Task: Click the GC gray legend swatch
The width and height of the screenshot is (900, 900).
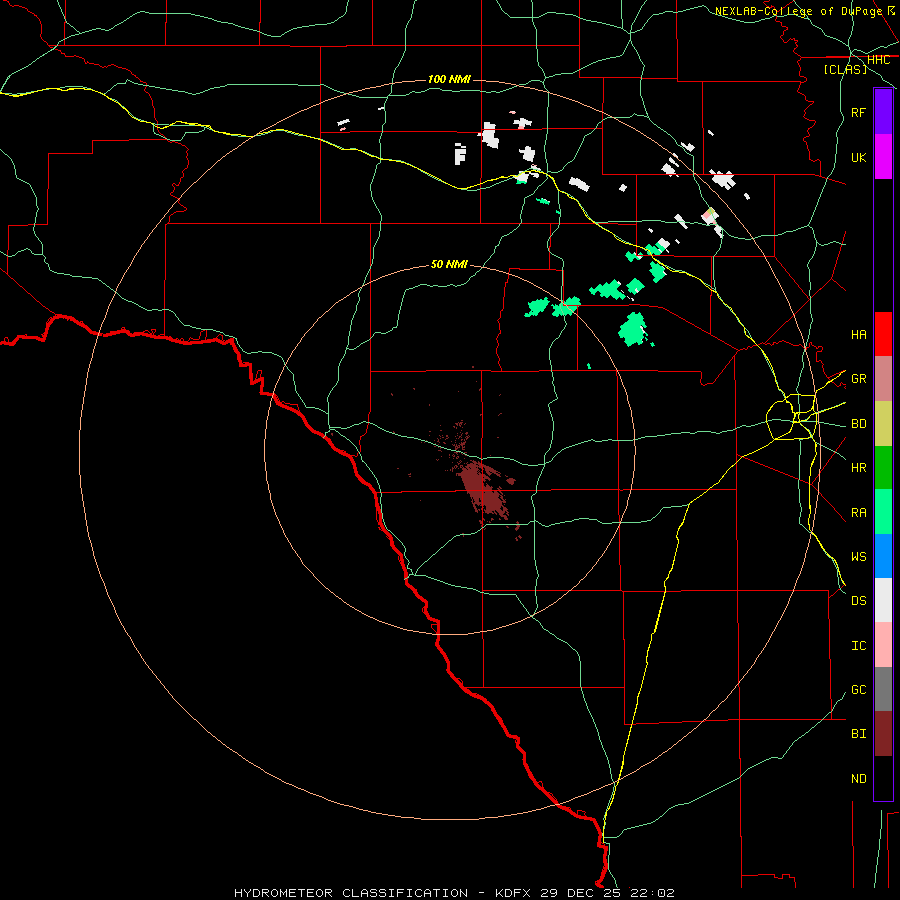Action: tap(883, 689)
